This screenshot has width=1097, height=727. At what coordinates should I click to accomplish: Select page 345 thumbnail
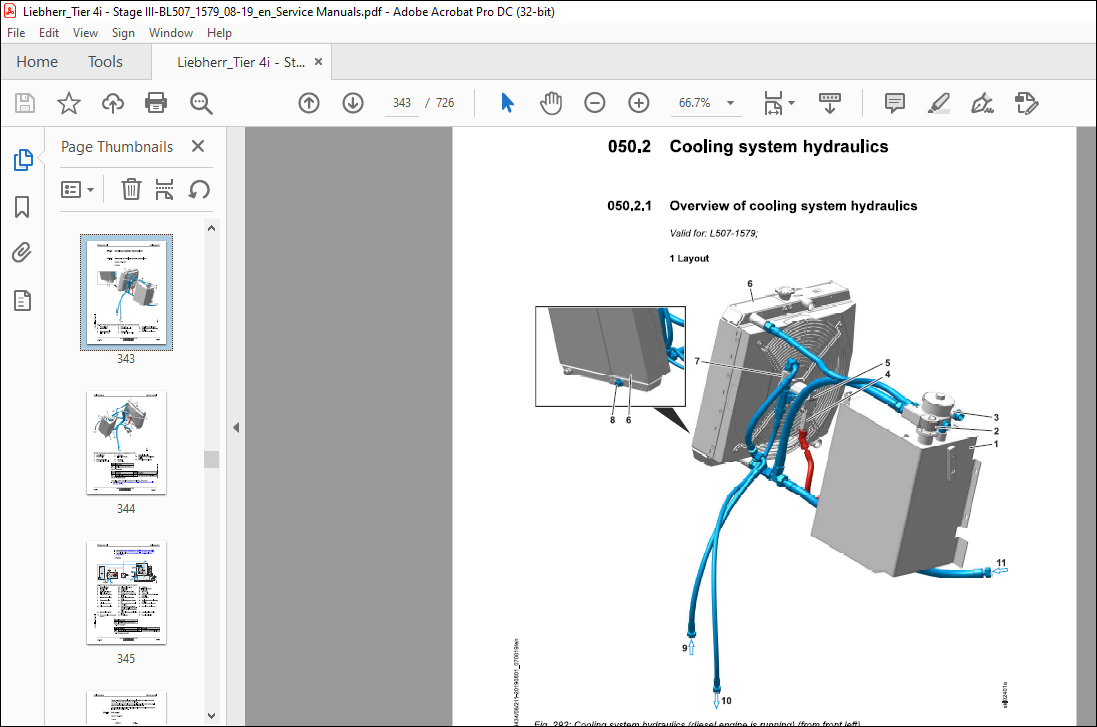126,593
